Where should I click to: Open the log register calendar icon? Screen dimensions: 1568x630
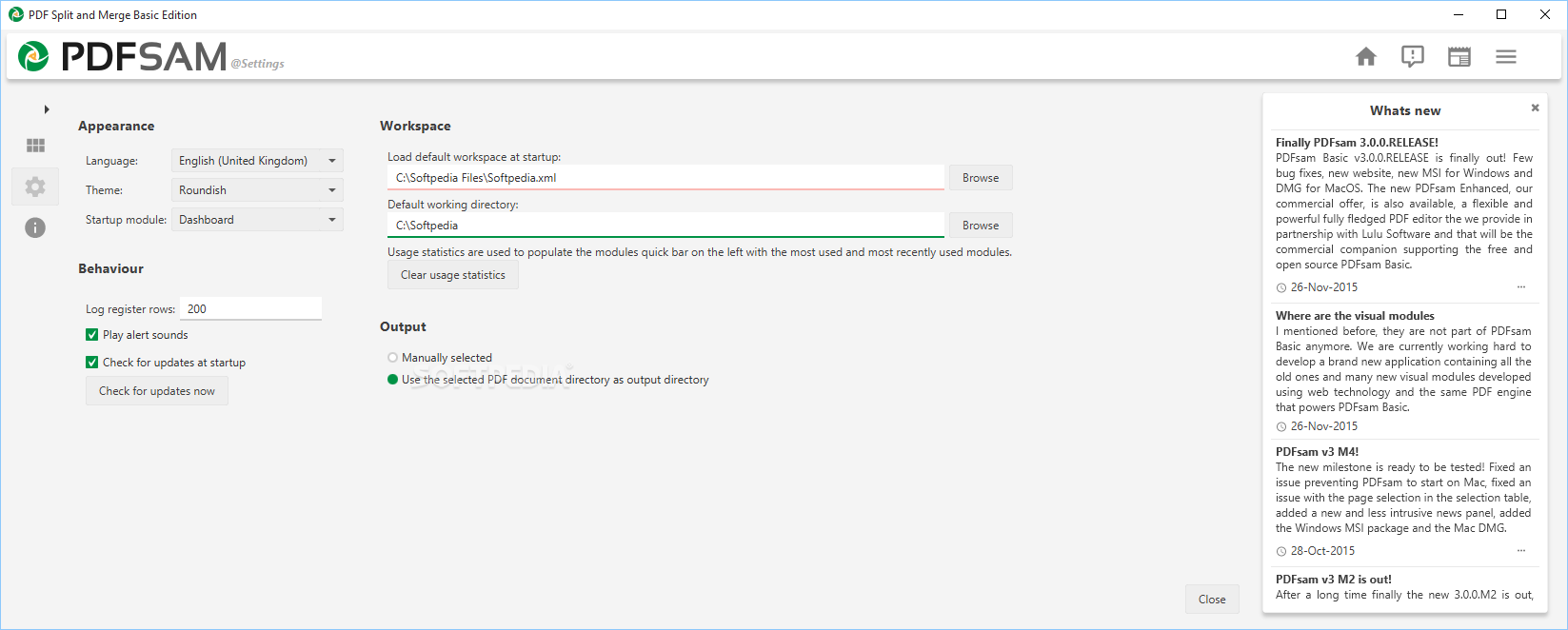pos(1459,57)
